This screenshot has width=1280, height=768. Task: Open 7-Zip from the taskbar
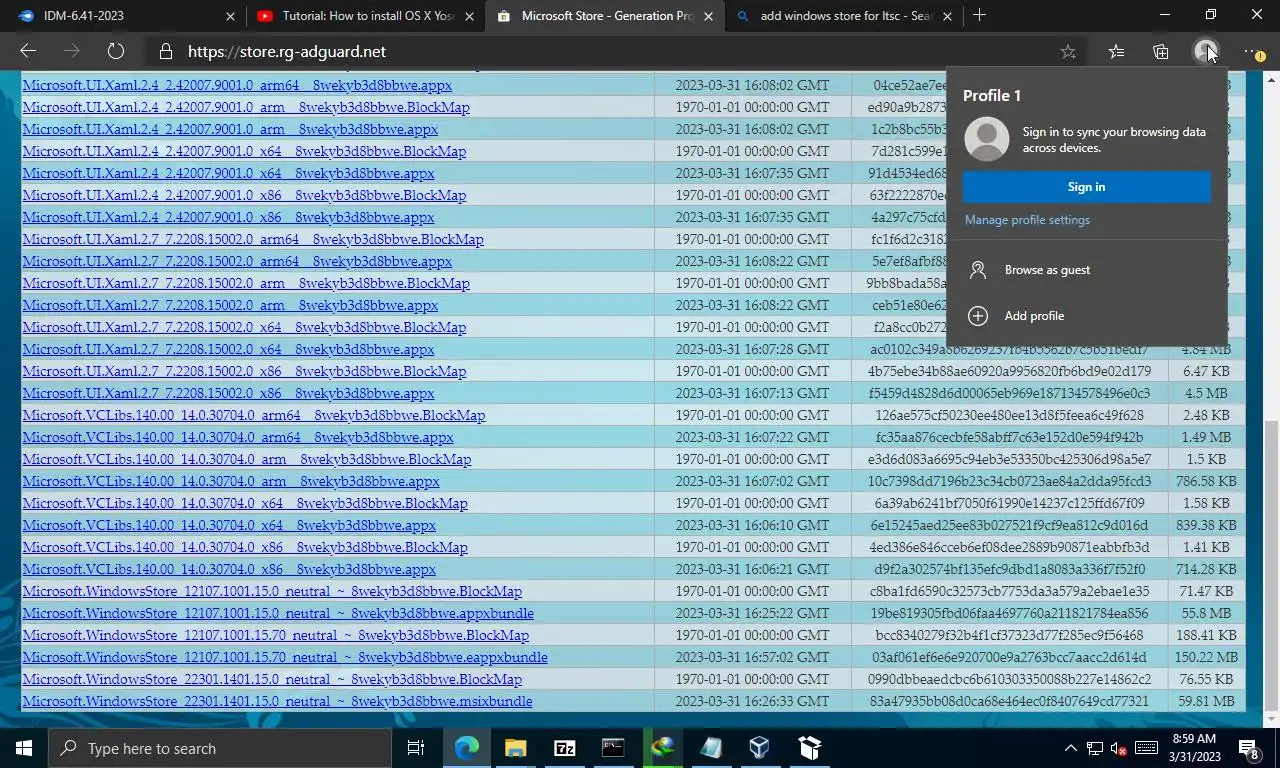point(565,748)
